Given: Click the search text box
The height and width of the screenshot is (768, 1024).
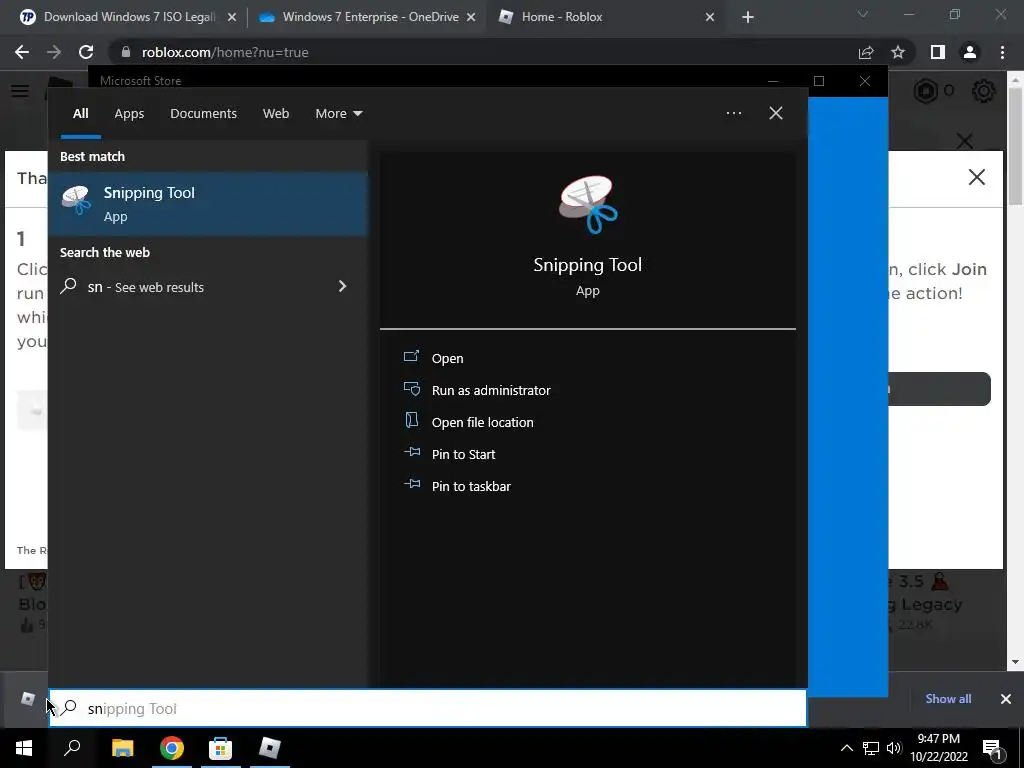Looking at the screenshot, I should [x=428, y=708].
